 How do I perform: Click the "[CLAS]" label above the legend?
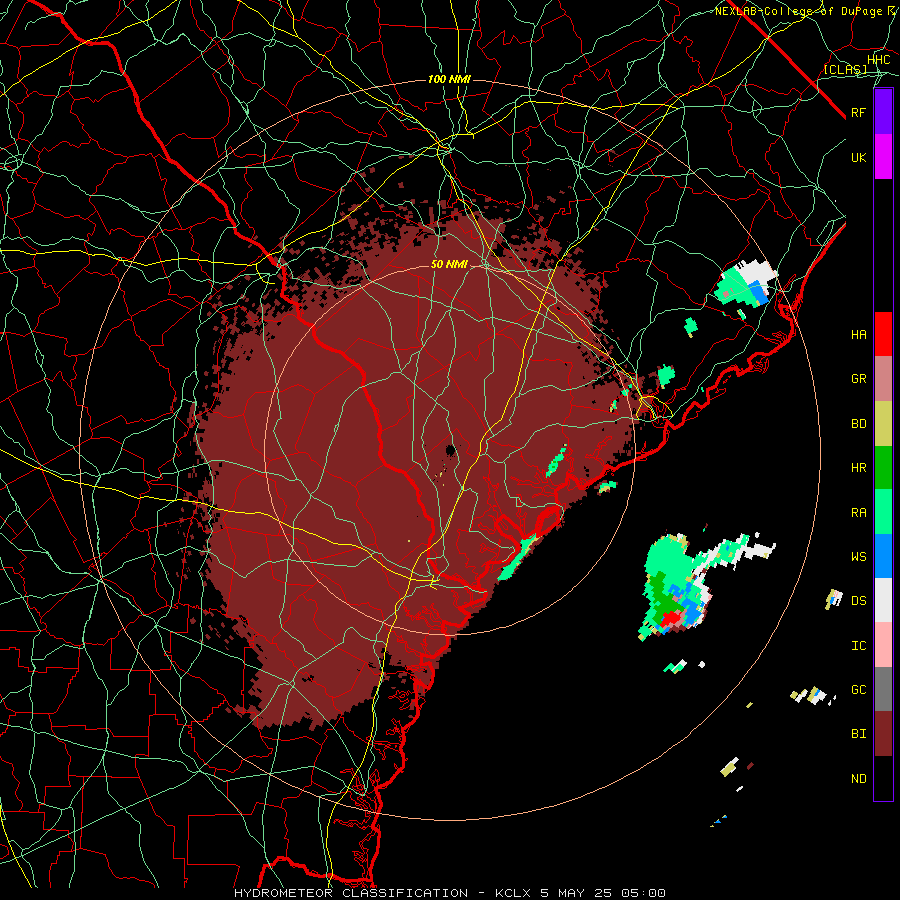pos(845,70)
